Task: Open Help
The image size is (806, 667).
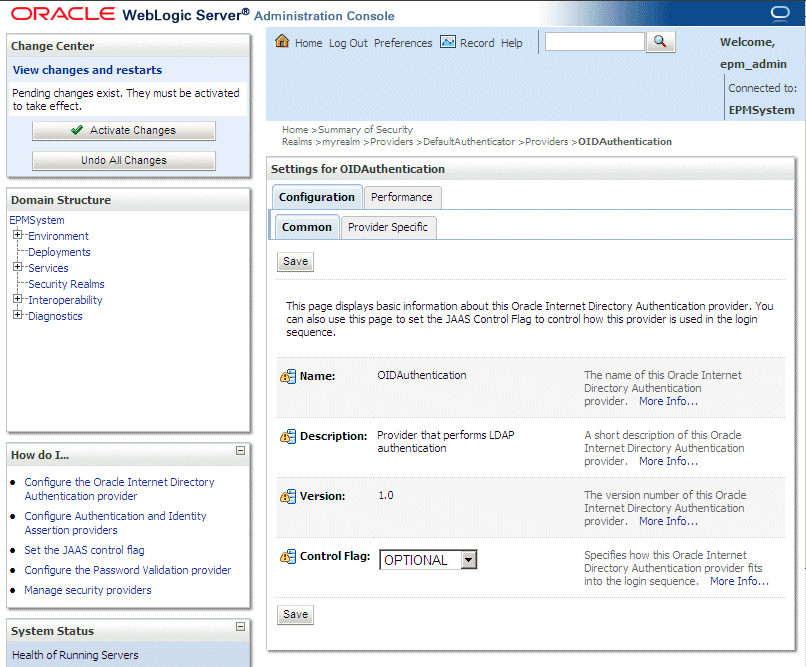Action: point(511,43)
